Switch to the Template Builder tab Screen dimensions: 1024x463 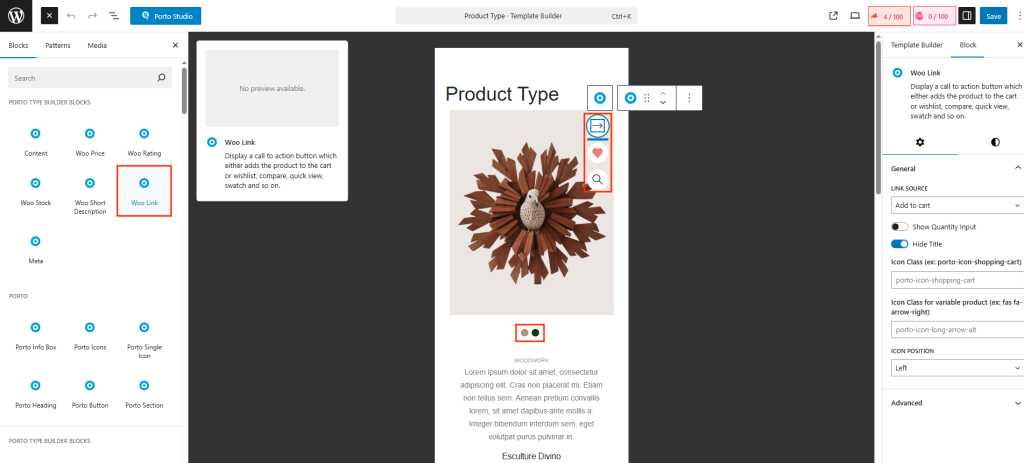tap(916, 45)
